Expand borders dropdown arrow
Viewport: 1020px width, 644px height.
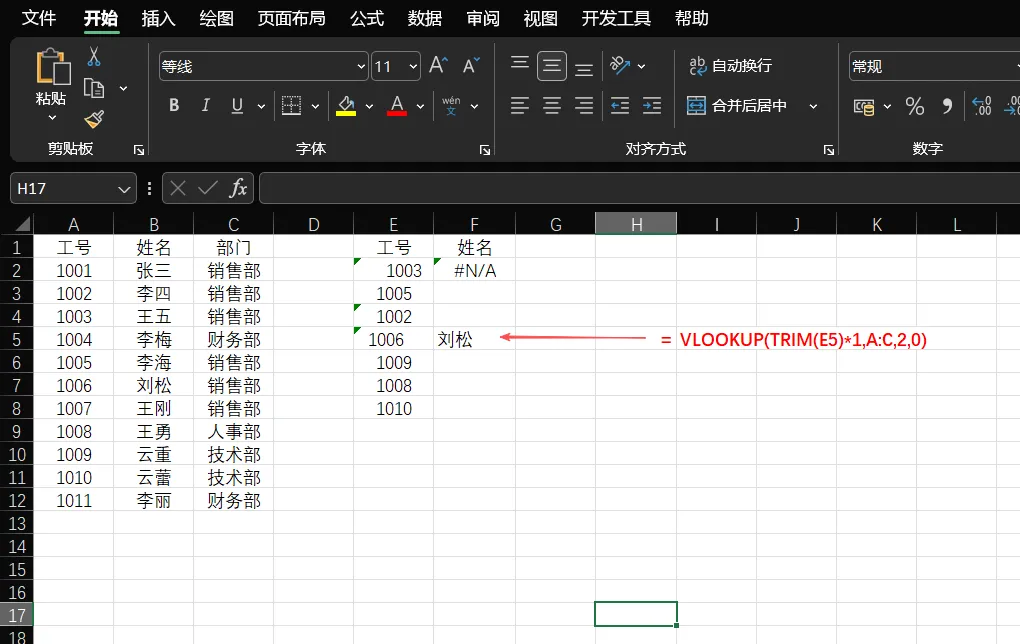pos(315,106)
